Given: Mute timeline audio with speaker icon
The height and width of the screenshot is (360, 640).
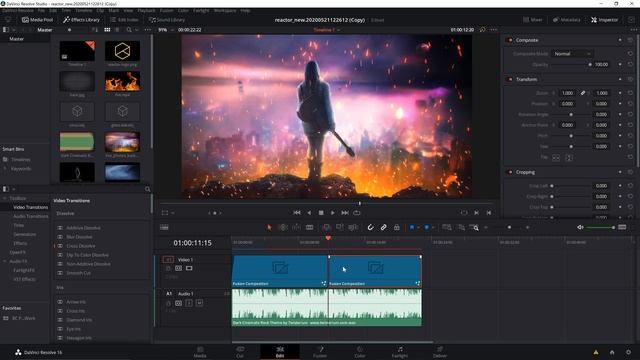Looking at the screenshot, I should pyautogui.click(x=580, y=227).
